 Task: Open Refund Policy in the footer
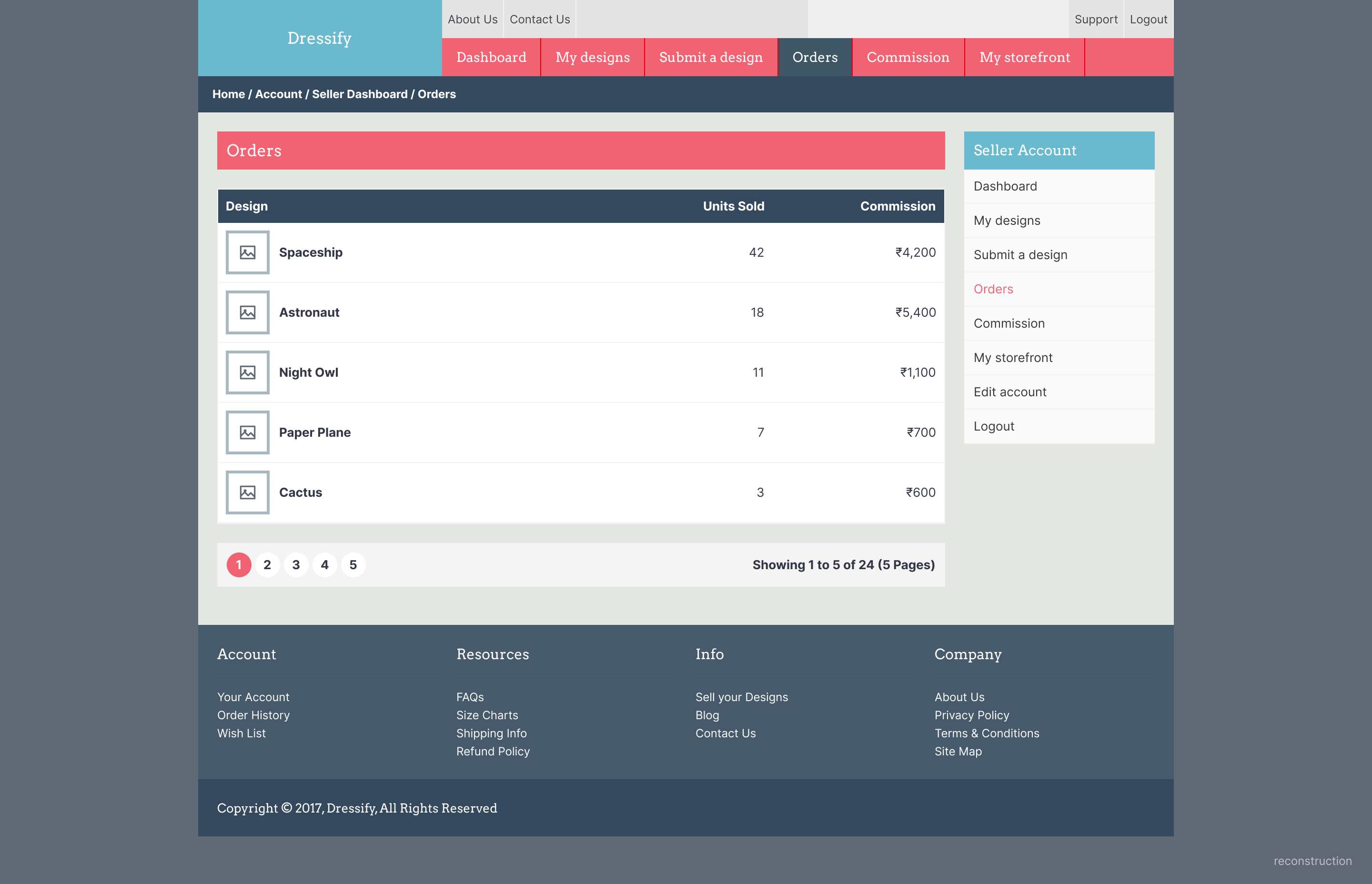pos(493,752)
